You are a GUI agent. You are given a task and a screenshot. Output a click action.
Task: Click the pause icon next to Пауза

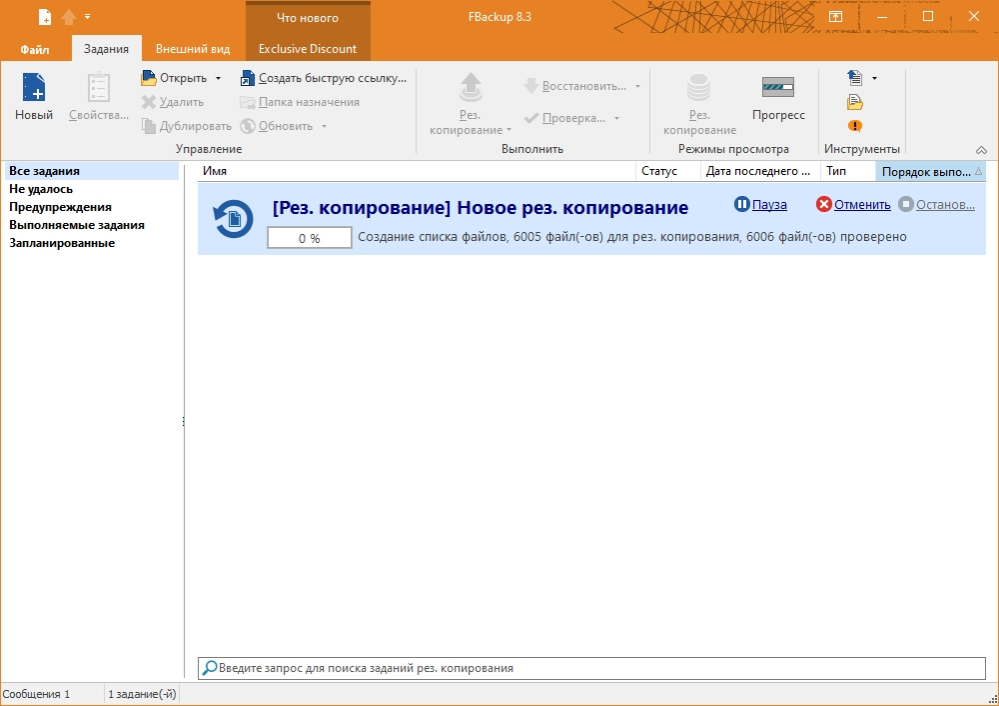[x=742, y=205]
